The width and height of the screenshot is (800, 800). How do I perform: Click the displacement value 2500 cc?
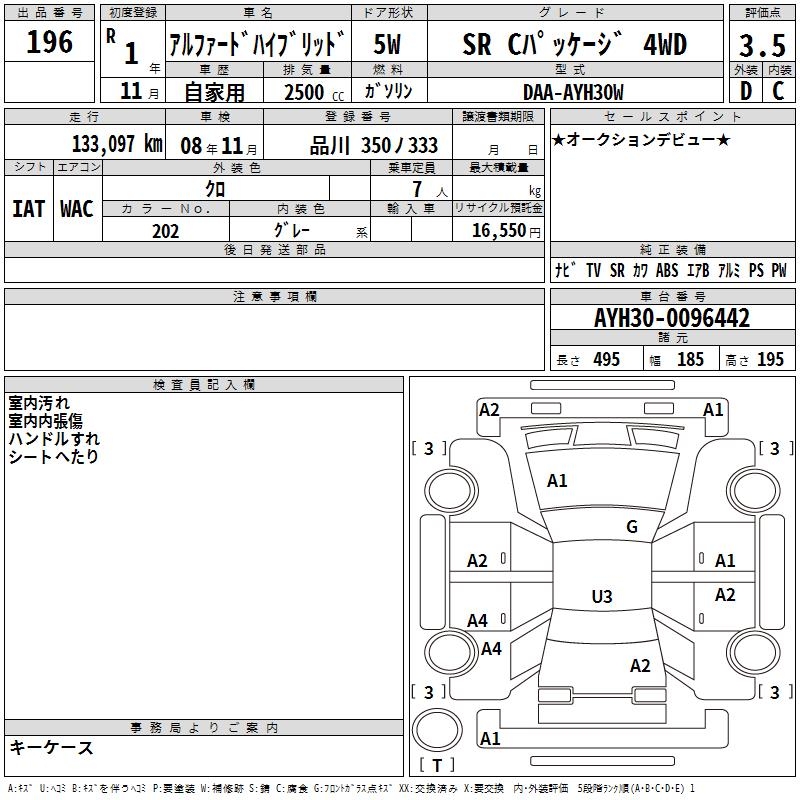tap(314, 92)
